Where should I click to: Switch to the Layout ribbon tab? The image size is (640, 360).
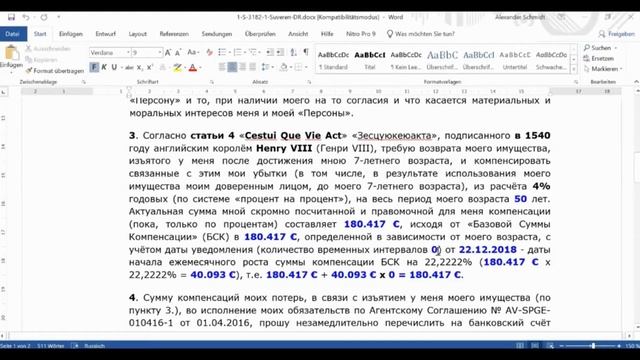138,34
